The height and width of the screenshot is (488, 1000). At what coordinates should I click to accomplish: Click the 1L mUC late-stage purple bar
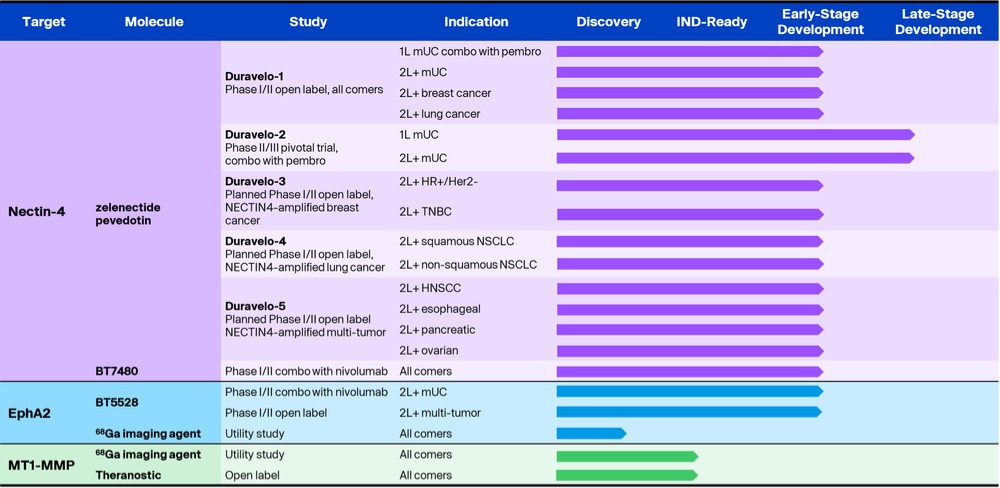tap(734, 135)
